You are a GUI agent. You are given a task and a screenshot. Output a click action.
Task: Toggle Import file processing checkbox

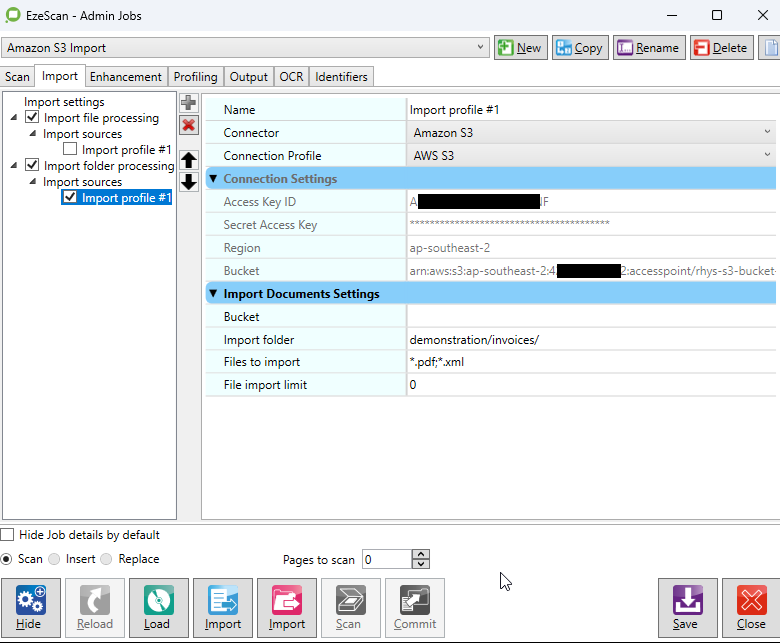click(32, 118)
